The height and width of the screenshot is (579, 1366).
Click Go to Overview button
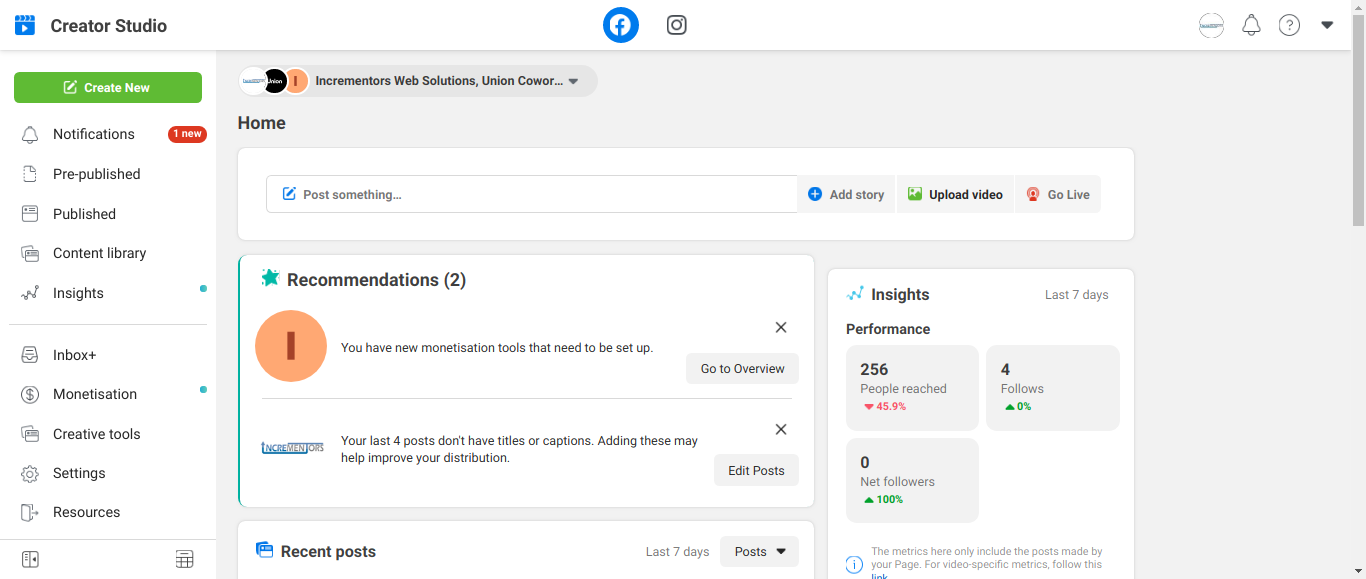coord(742,368)
